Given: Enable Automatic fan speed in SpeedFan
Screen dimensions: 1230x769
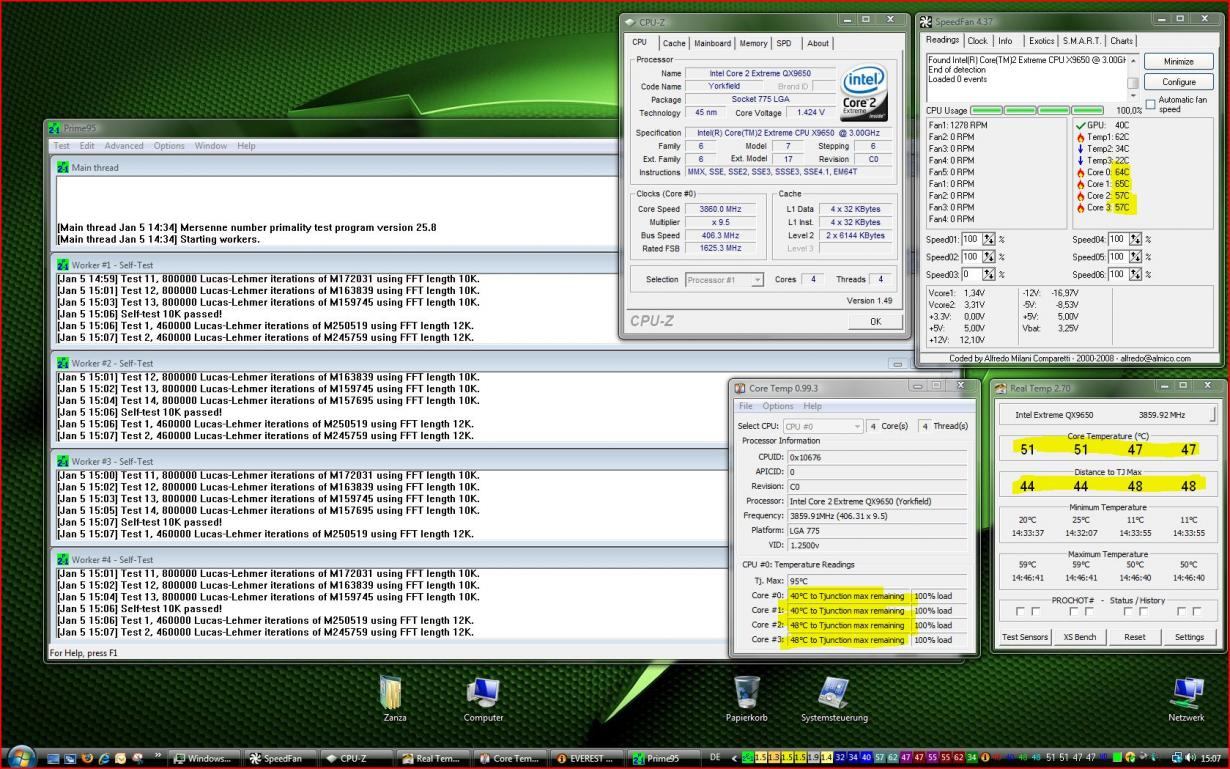Looking at the screenshot, I should pyautogui.click(x=1149, y=103).
